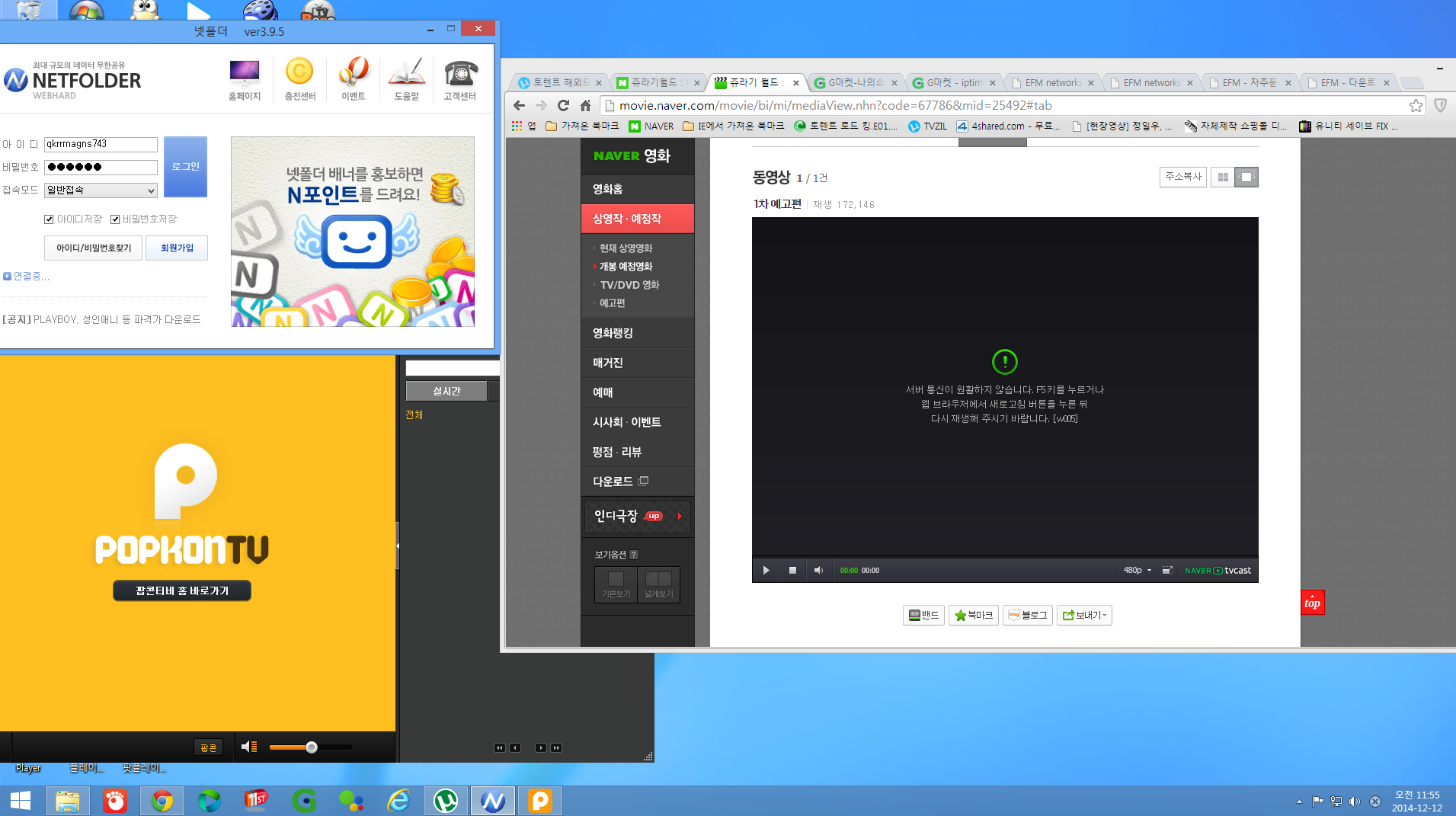Image resolution: width=1456 pixels, height=816 pixels.
Task: Click the PopkonTV home shortcut (팝콘티비 홈 바로가기) button
Action: 182,590
